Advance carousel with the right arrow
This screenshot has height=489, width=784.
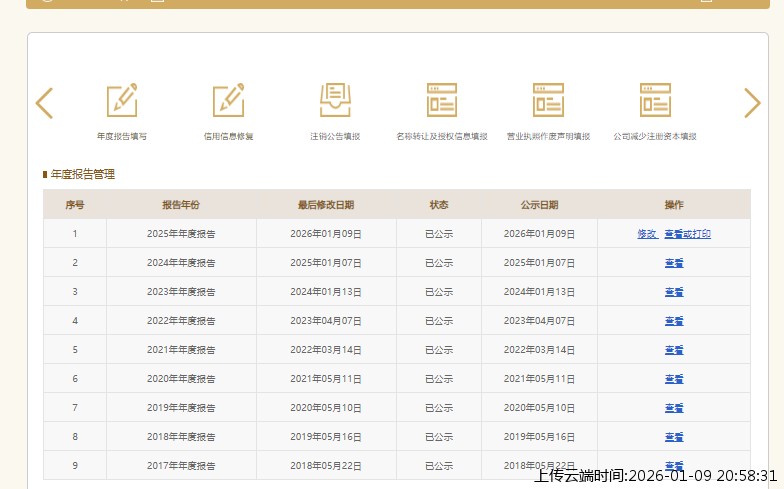752,103
